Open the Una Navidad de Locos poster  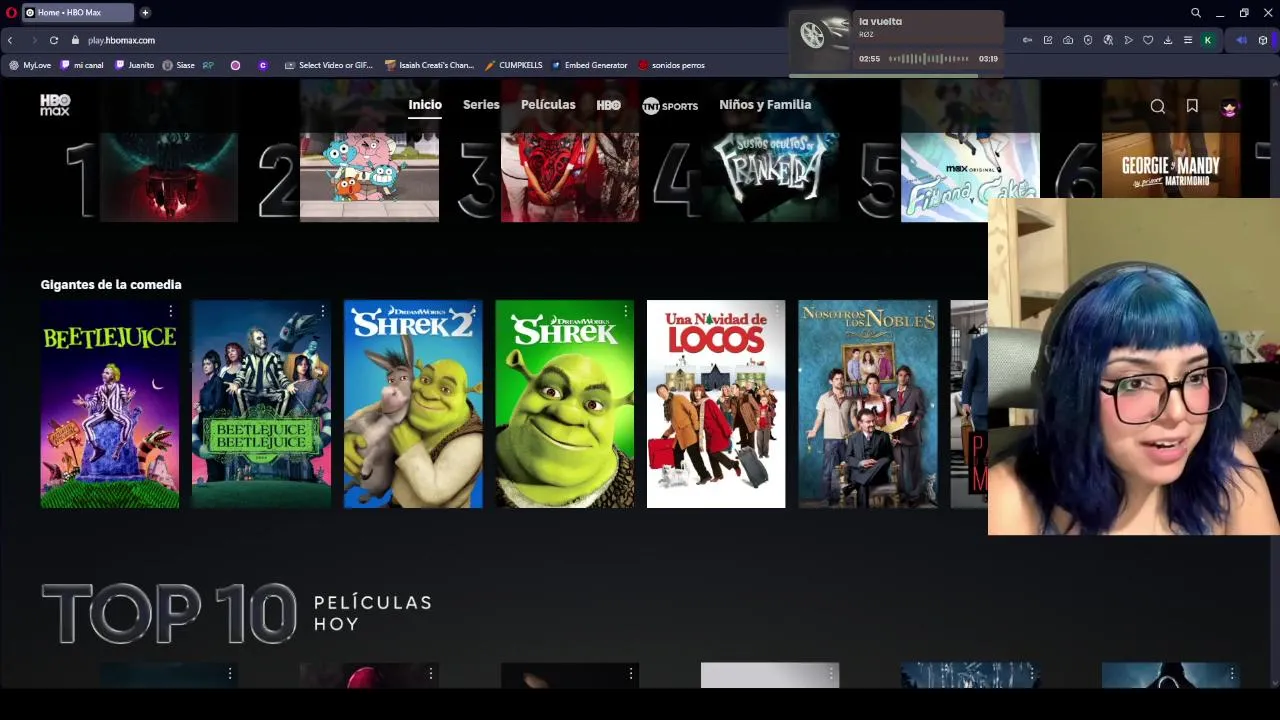point(716,404)
